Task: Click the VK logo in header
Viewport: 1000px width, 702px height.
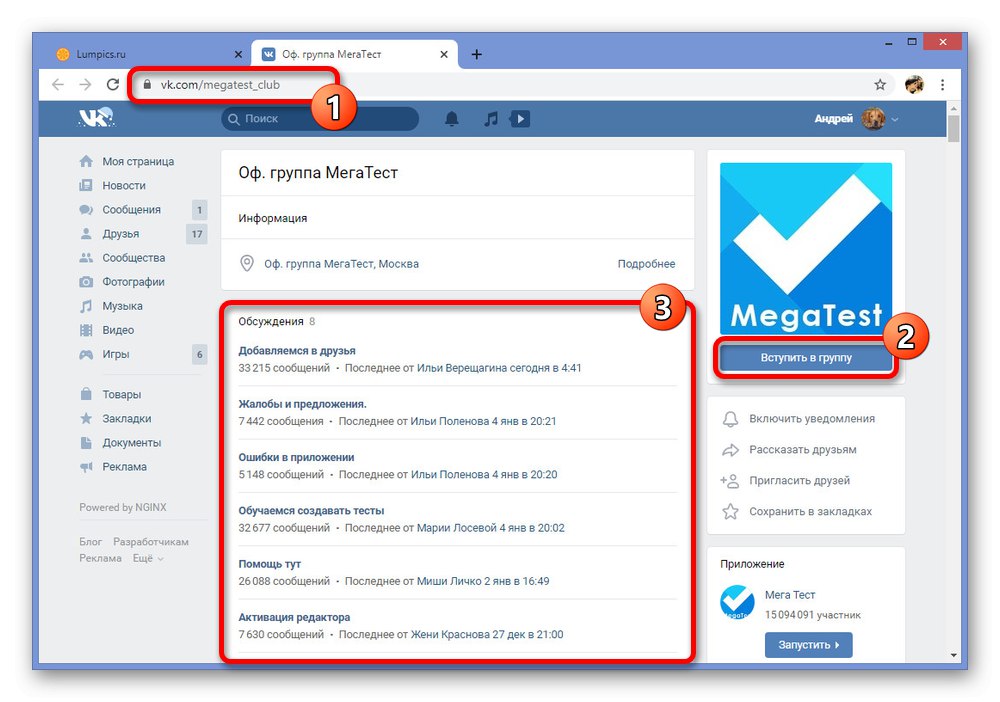Action: click(x=96, y=118)
